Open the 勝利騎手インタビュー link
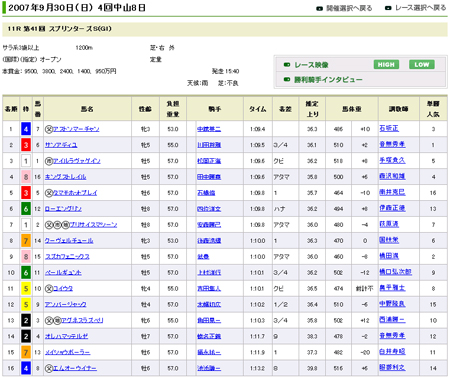This screenshot has height=378, width=450. [x=328, y=80]
